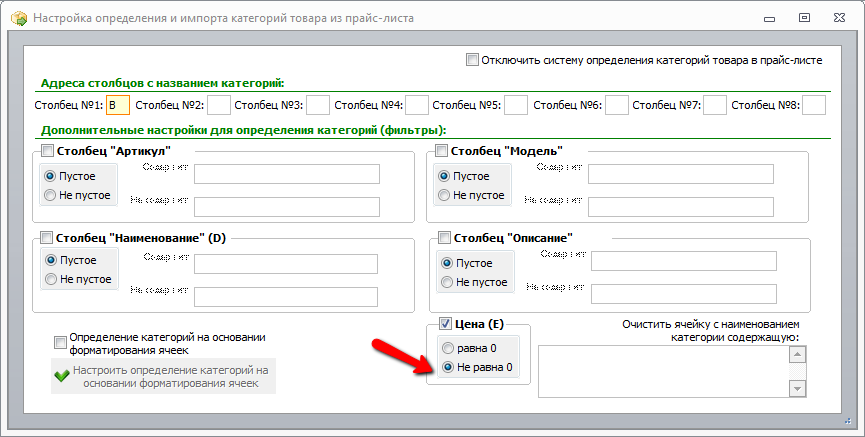Click the Столбец №5 input field
Image resolution: width=865 pixels, height=437 pixels.
click(516, 105)
